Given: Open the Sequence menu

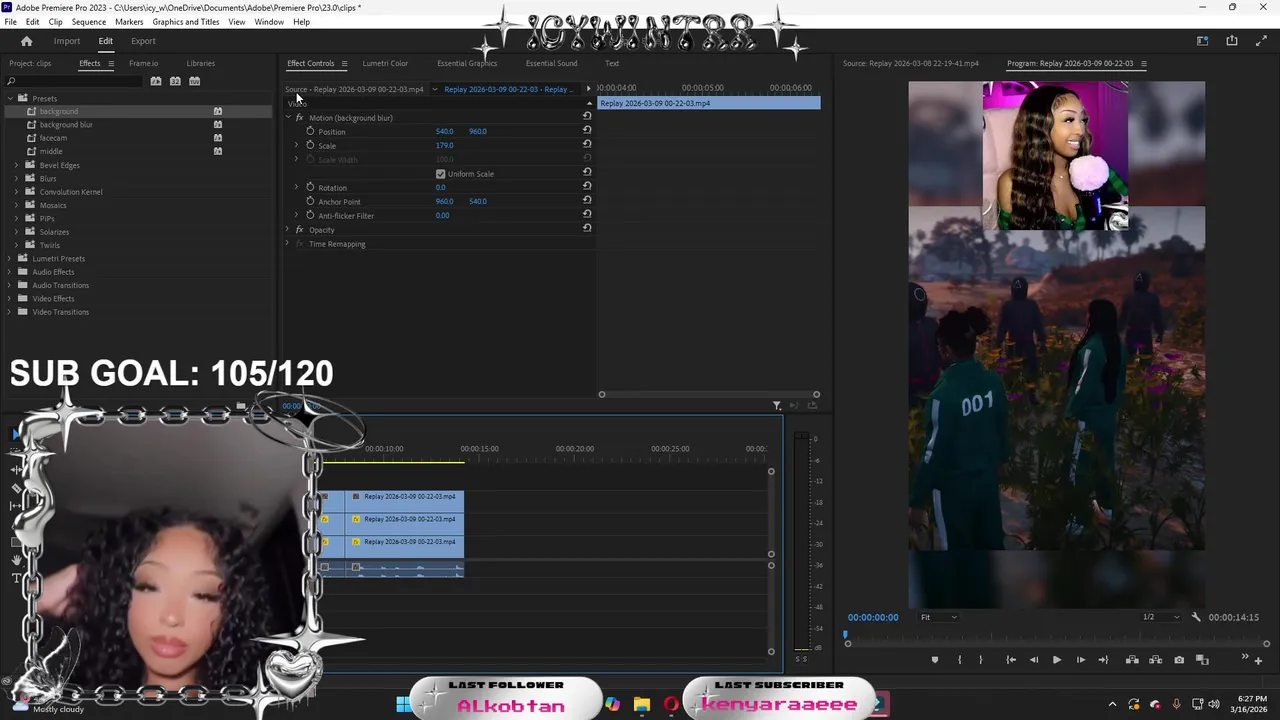Looking at the screenshot, I should pyautogui.click(x=89, y=22).
